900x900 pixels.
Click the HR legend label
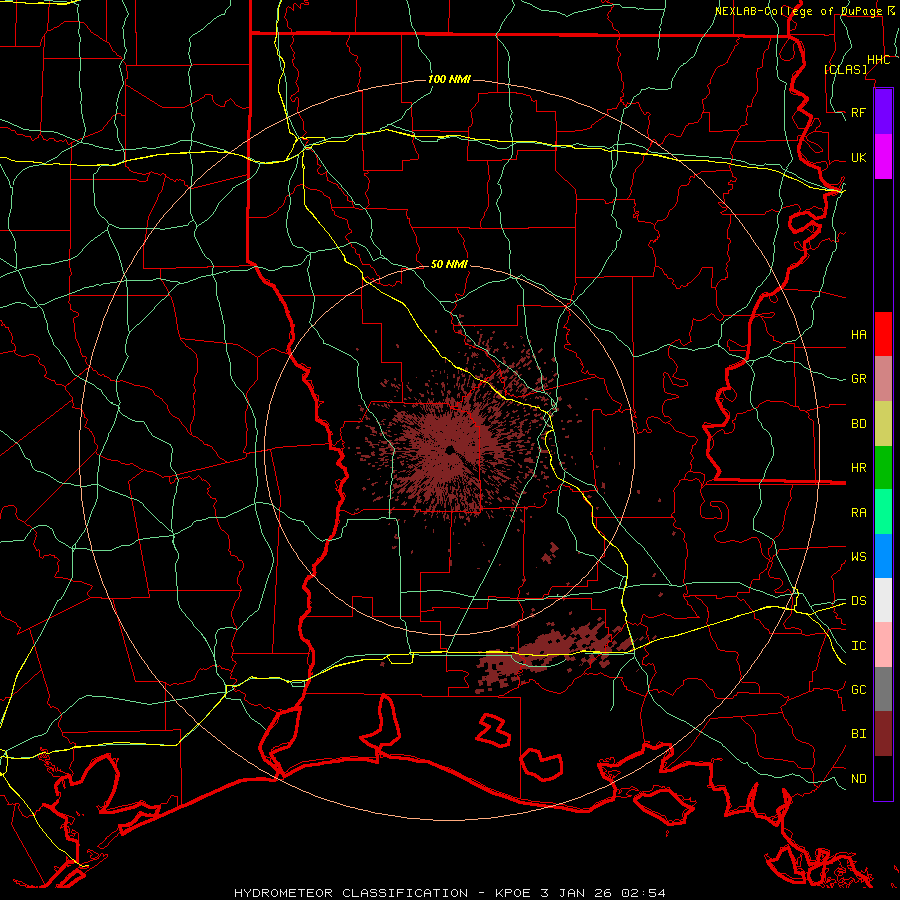click(x=859, y=468)
